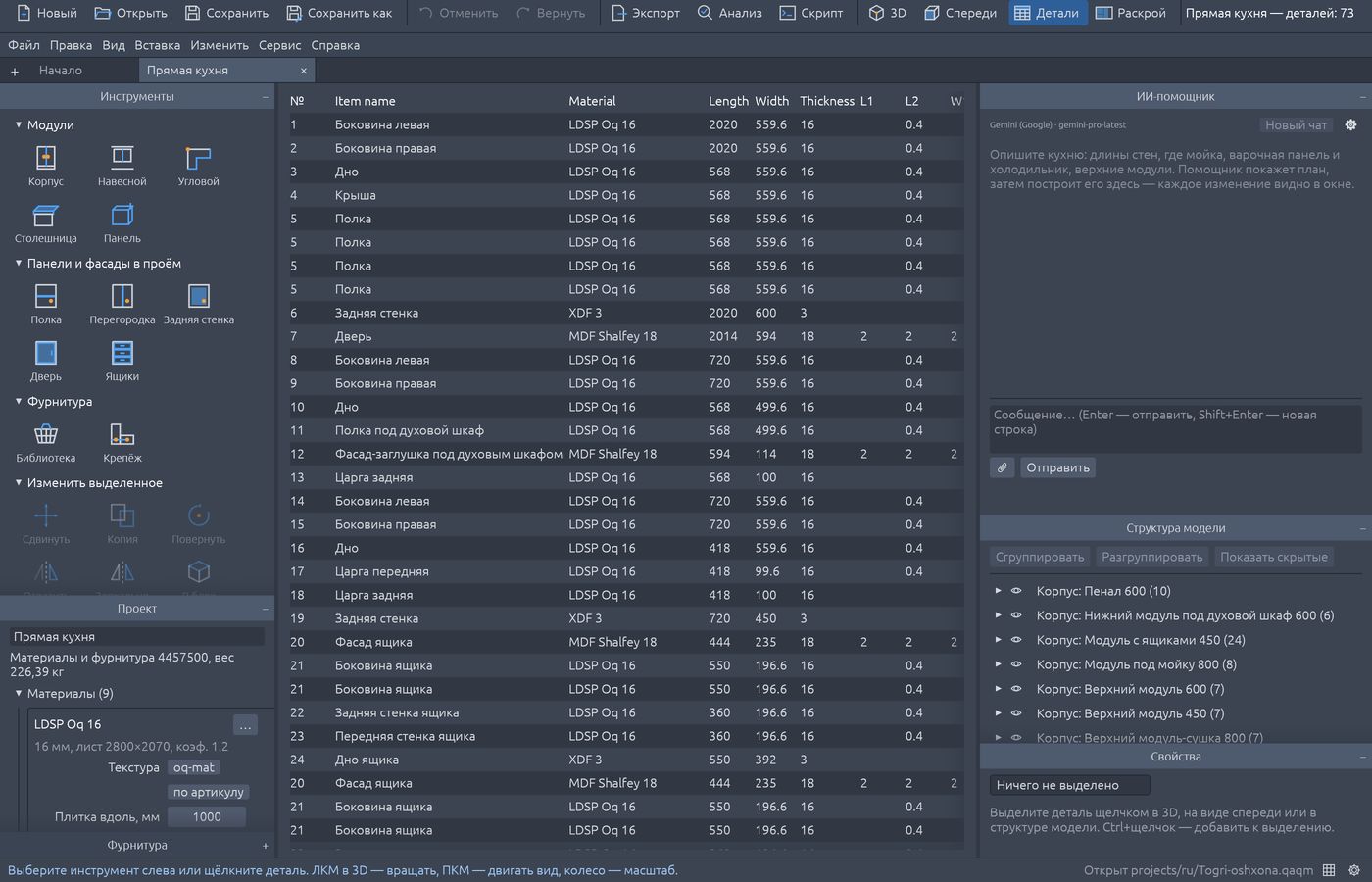Choose the Крепёж fastener tool
The image size is (1372, 882).
[x=122, y=442]
